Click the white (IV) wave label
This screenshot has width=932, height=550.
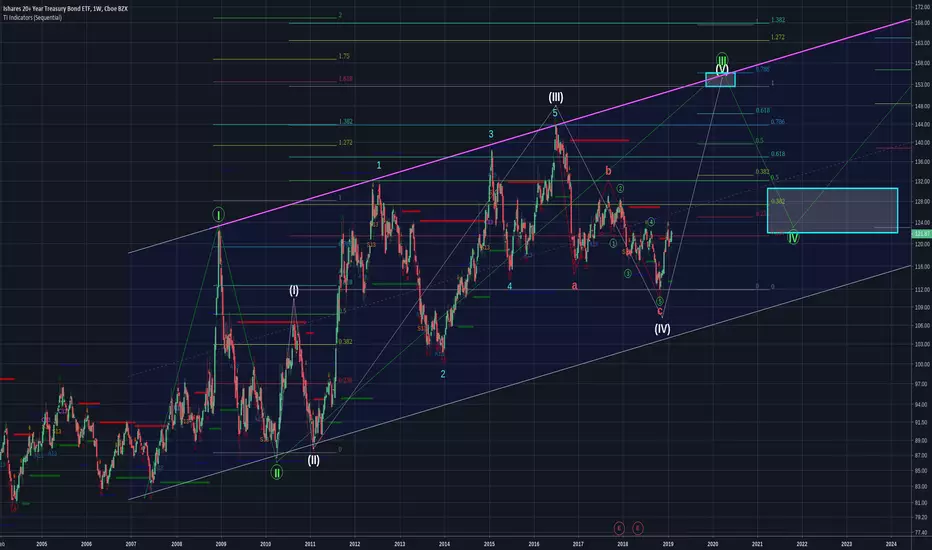662,328
